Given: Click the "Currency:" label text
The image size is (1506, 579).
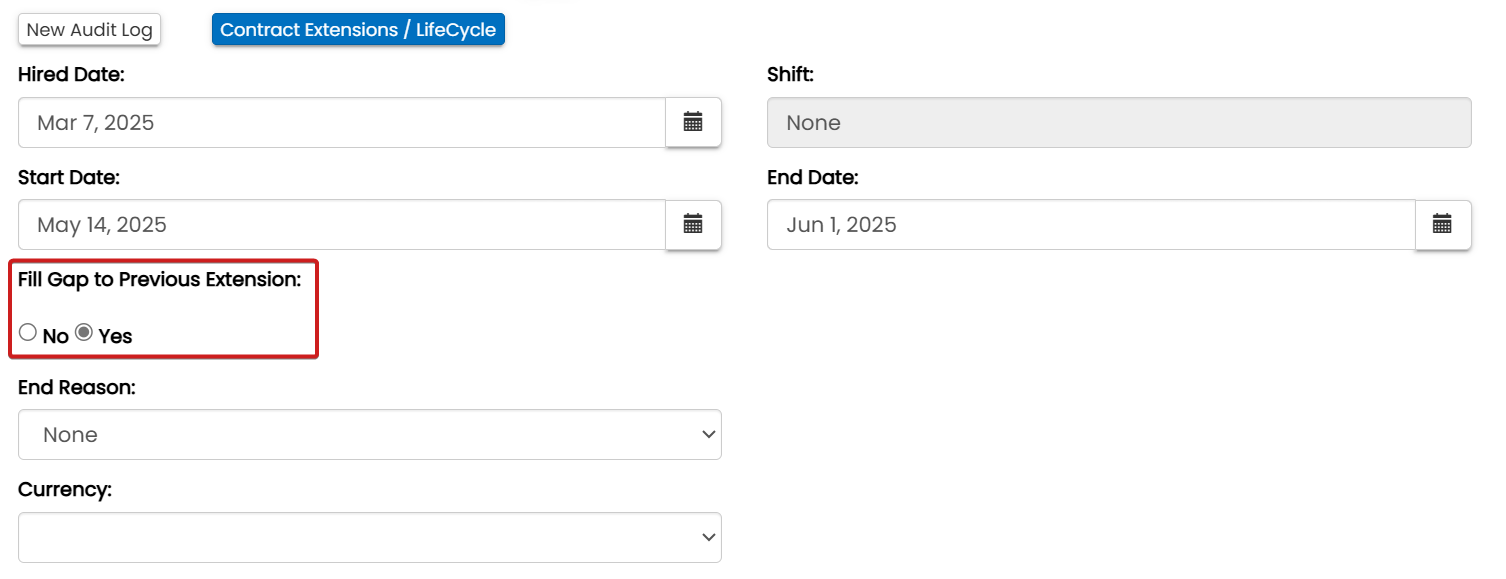Looking at the screenshot, I should point(65,489).
